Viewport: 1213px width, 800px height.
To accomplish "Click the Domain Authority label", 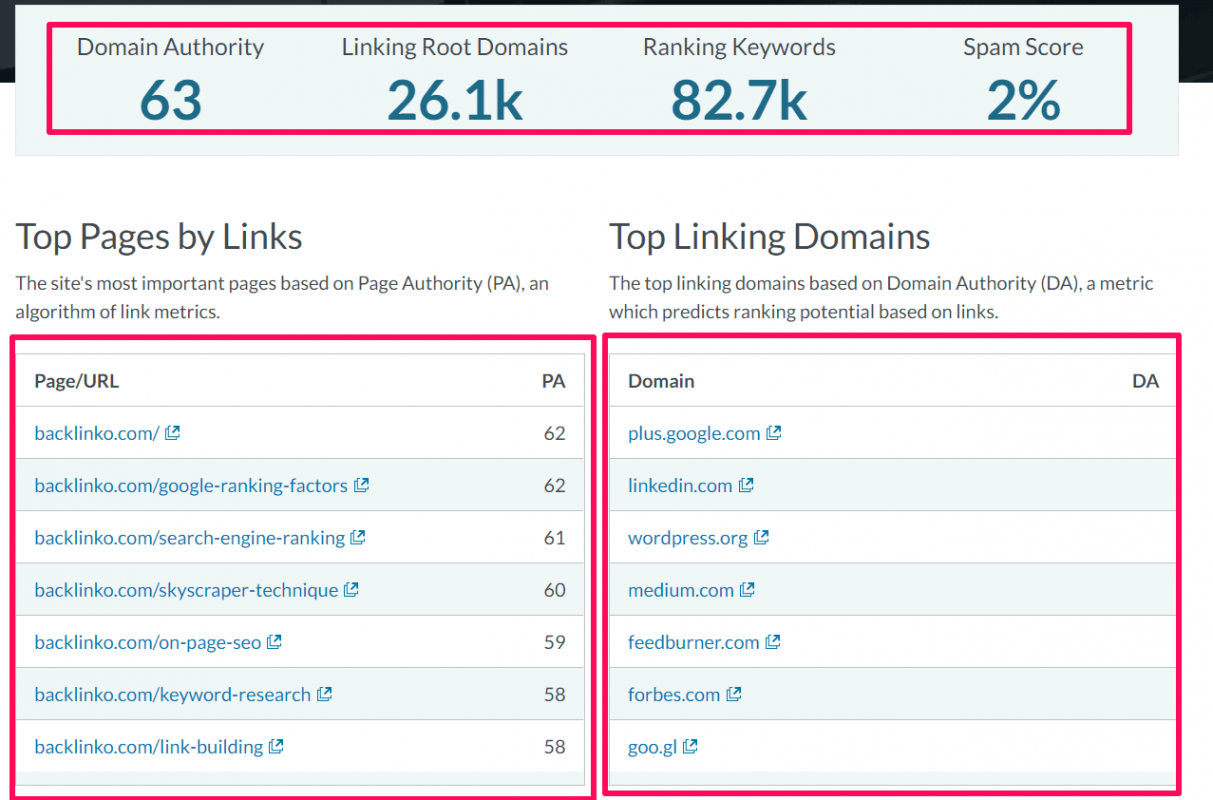I will 170,47.
